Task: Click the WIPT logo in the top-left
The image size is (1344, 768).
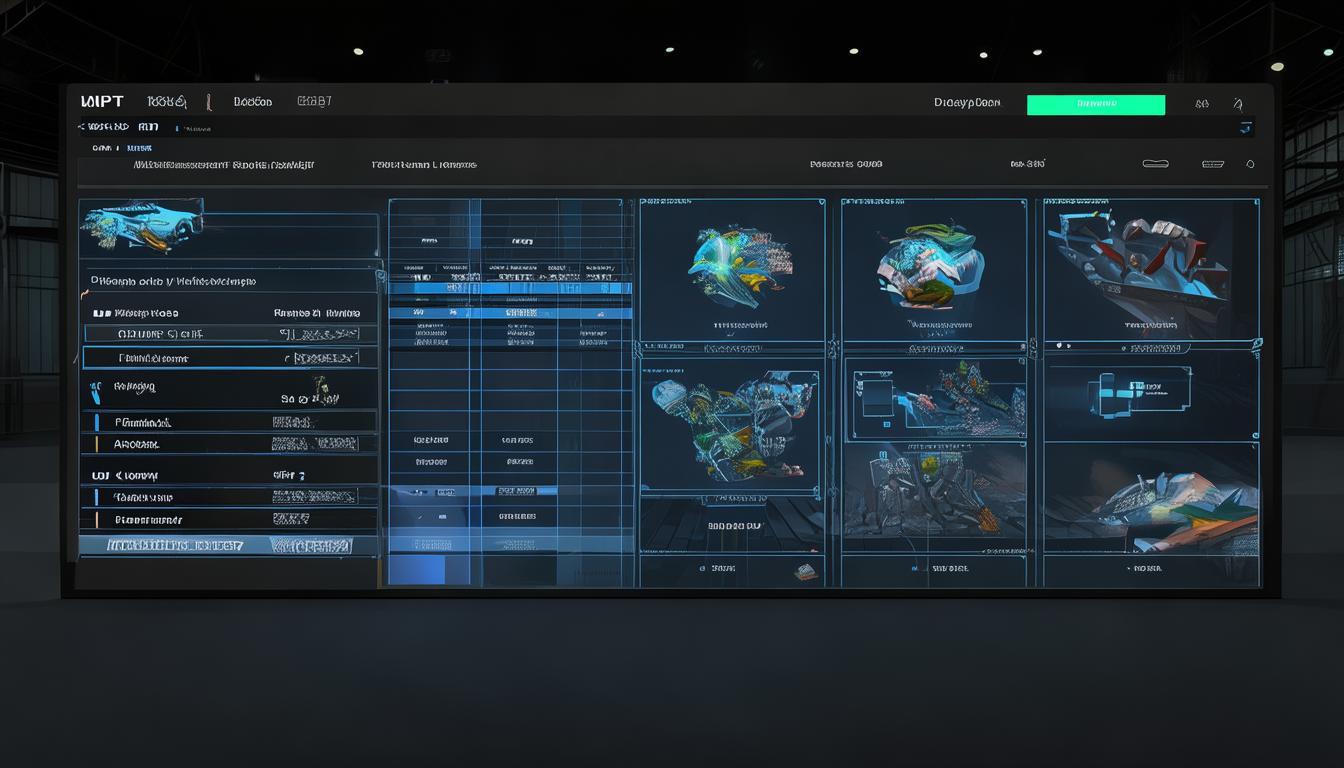Action: tap(102, 102)
